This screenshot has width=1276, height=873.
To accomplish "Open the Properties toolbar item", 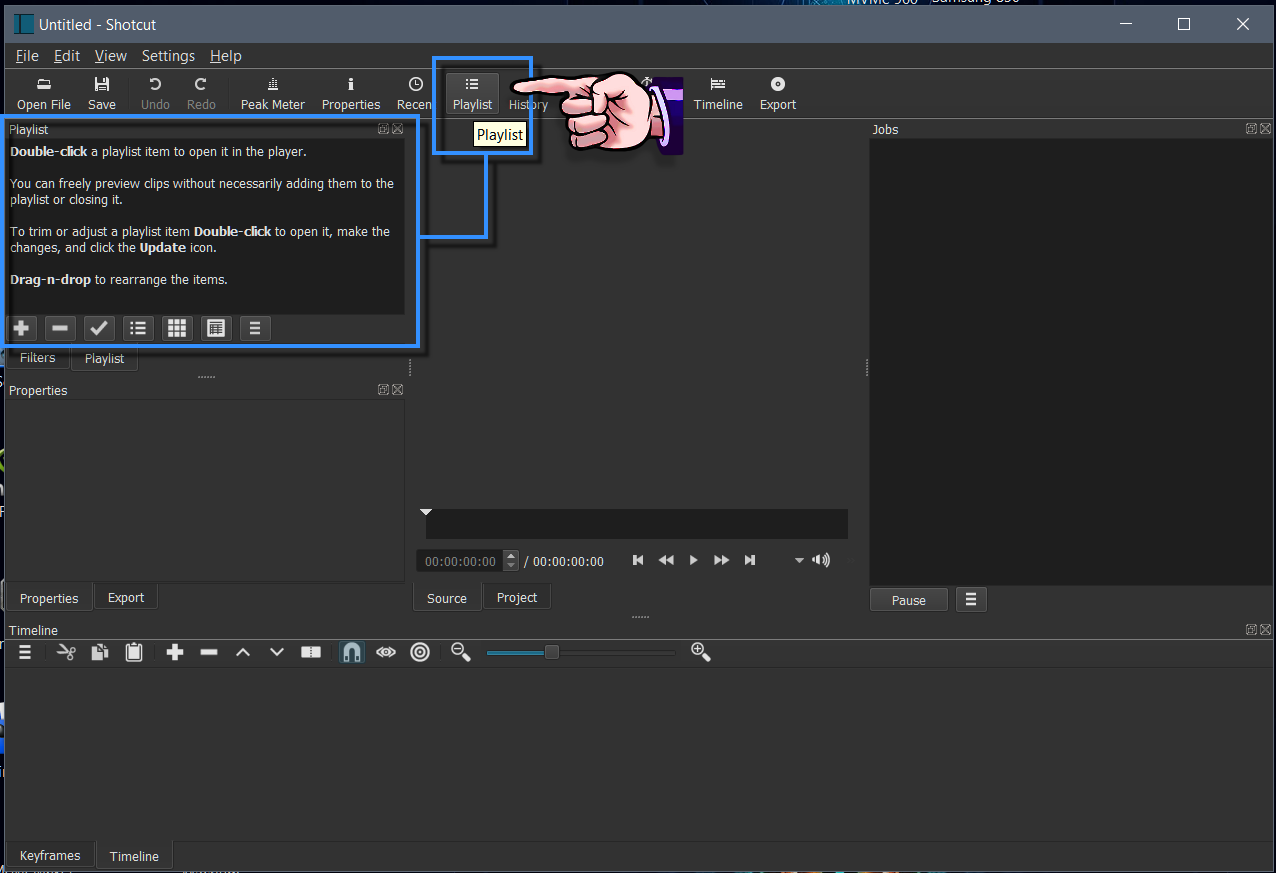I will (351, 94).
